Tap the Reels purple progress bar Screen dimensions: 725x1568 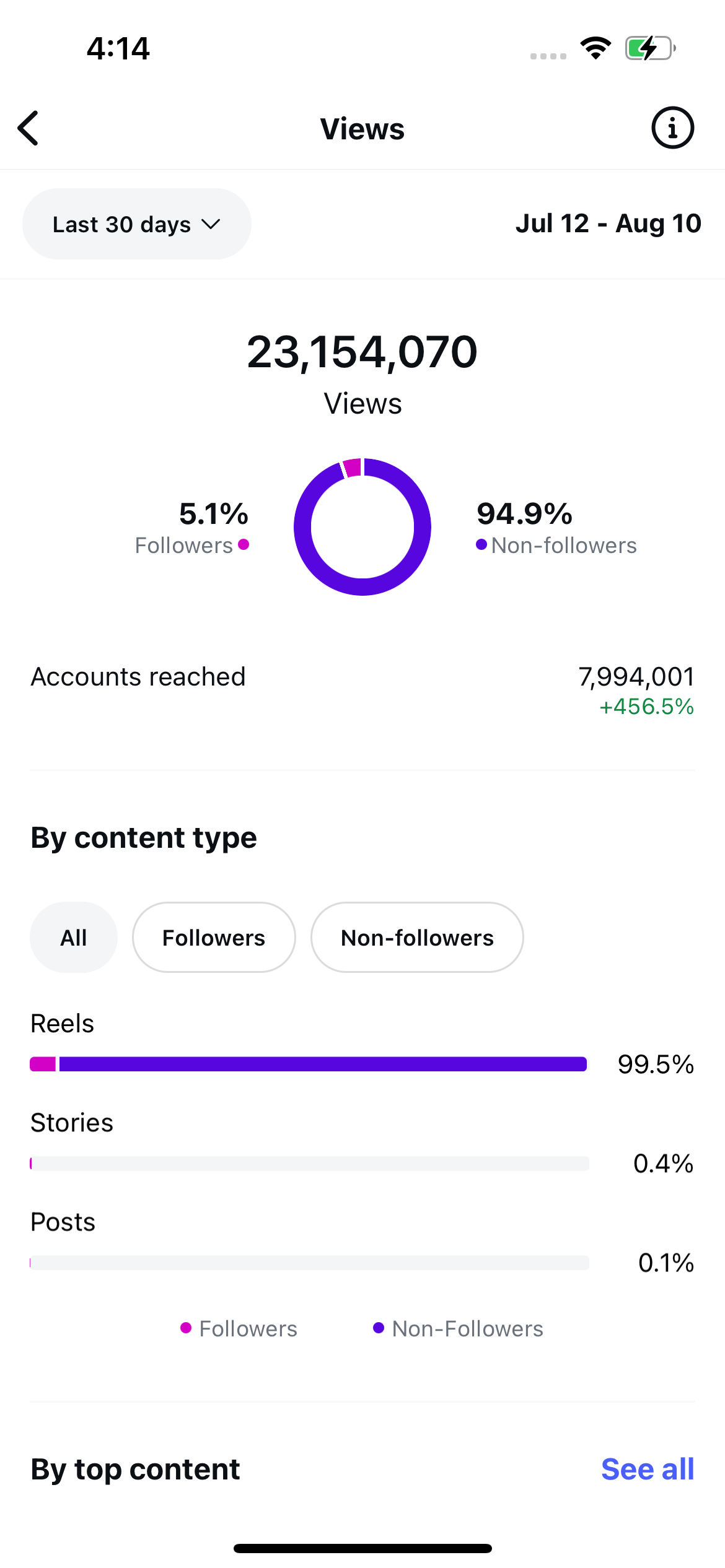pos(323,1064)
